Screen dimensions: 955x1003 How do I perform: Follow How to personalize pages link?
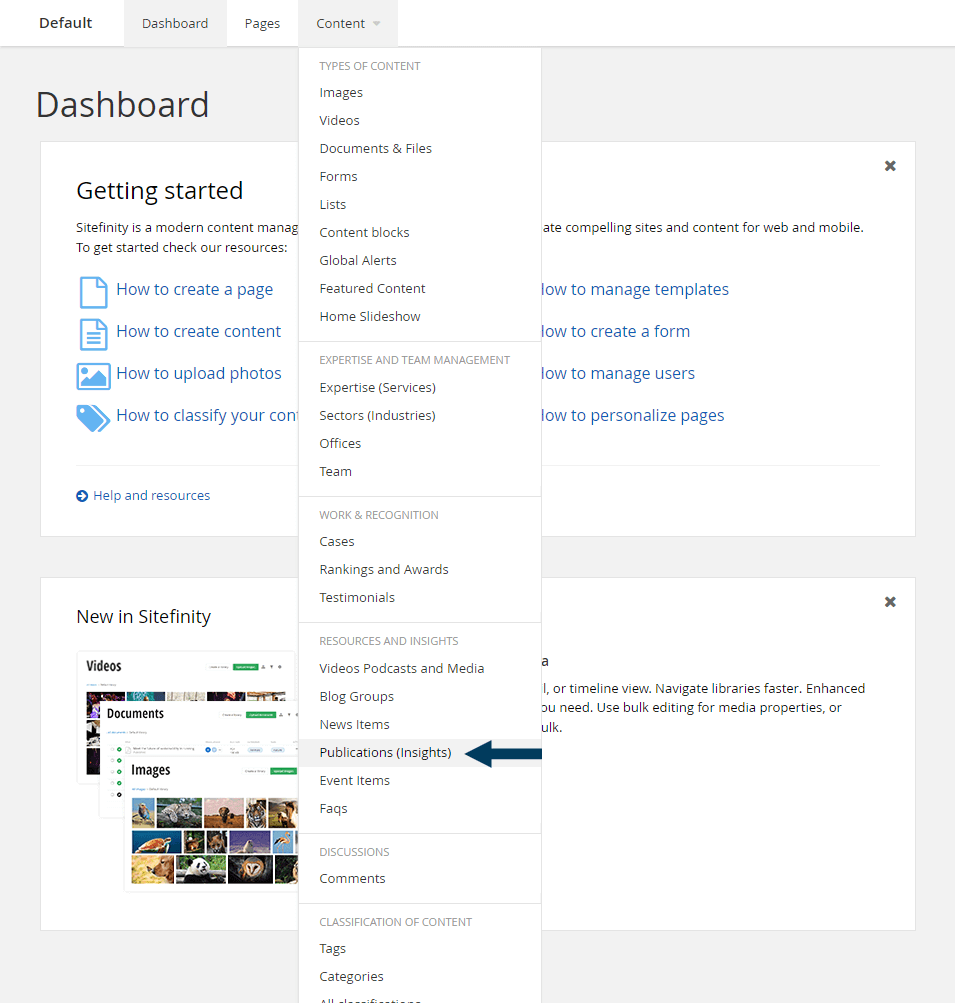point(633,416)
